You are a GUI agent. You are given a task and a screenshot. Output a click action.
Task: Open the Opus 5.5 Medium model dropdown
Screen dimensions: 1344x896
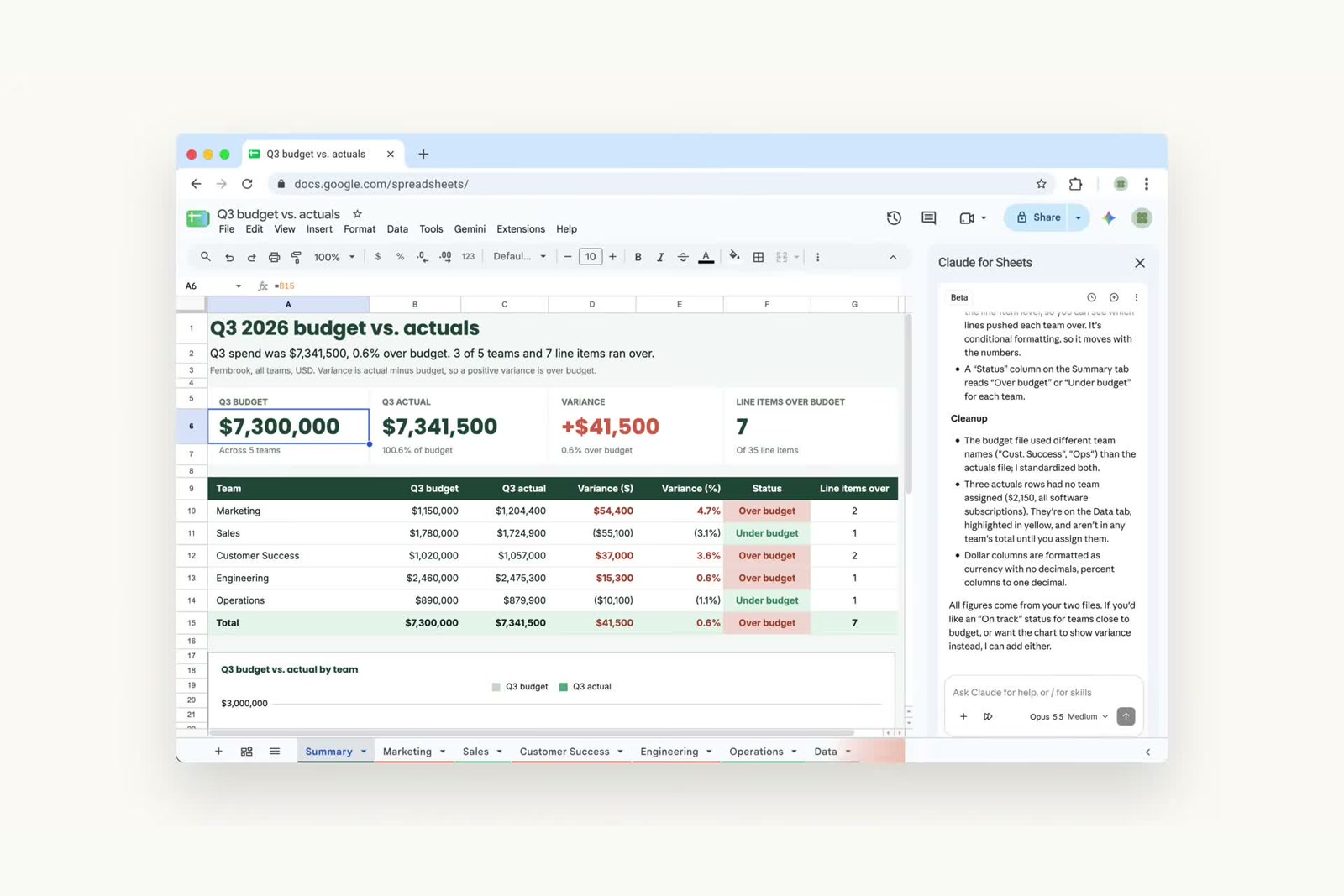click(x=1068, y=717)
